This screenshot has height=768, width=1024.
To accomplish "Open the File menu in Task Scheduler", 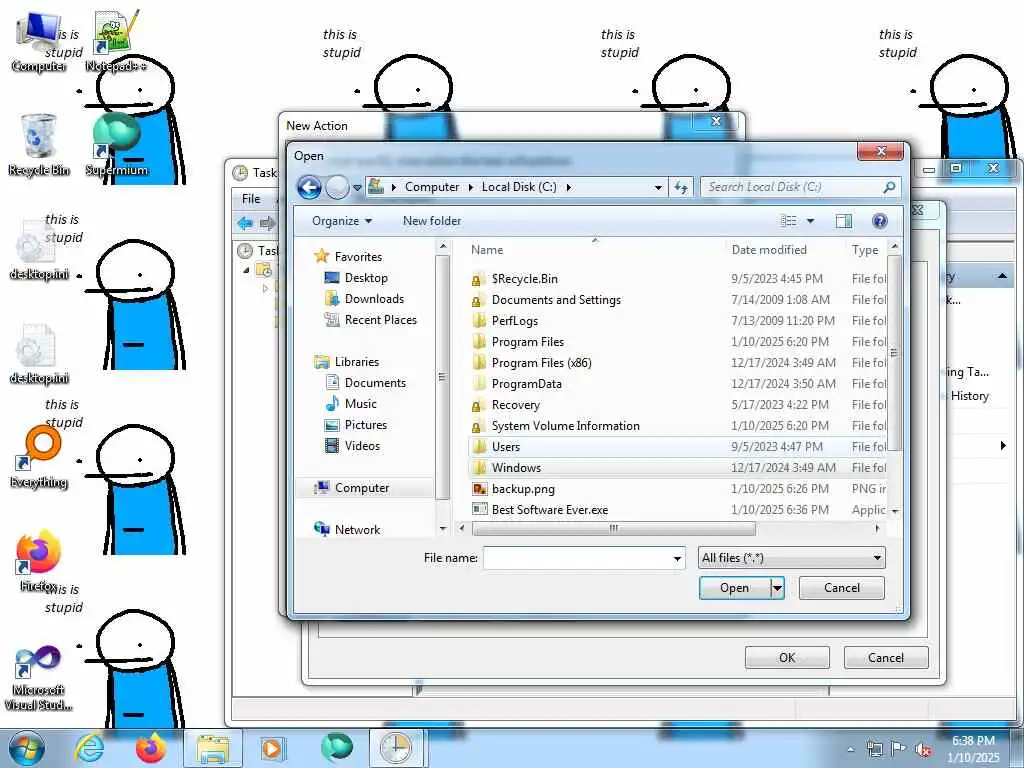I will (x=251, y=199).
